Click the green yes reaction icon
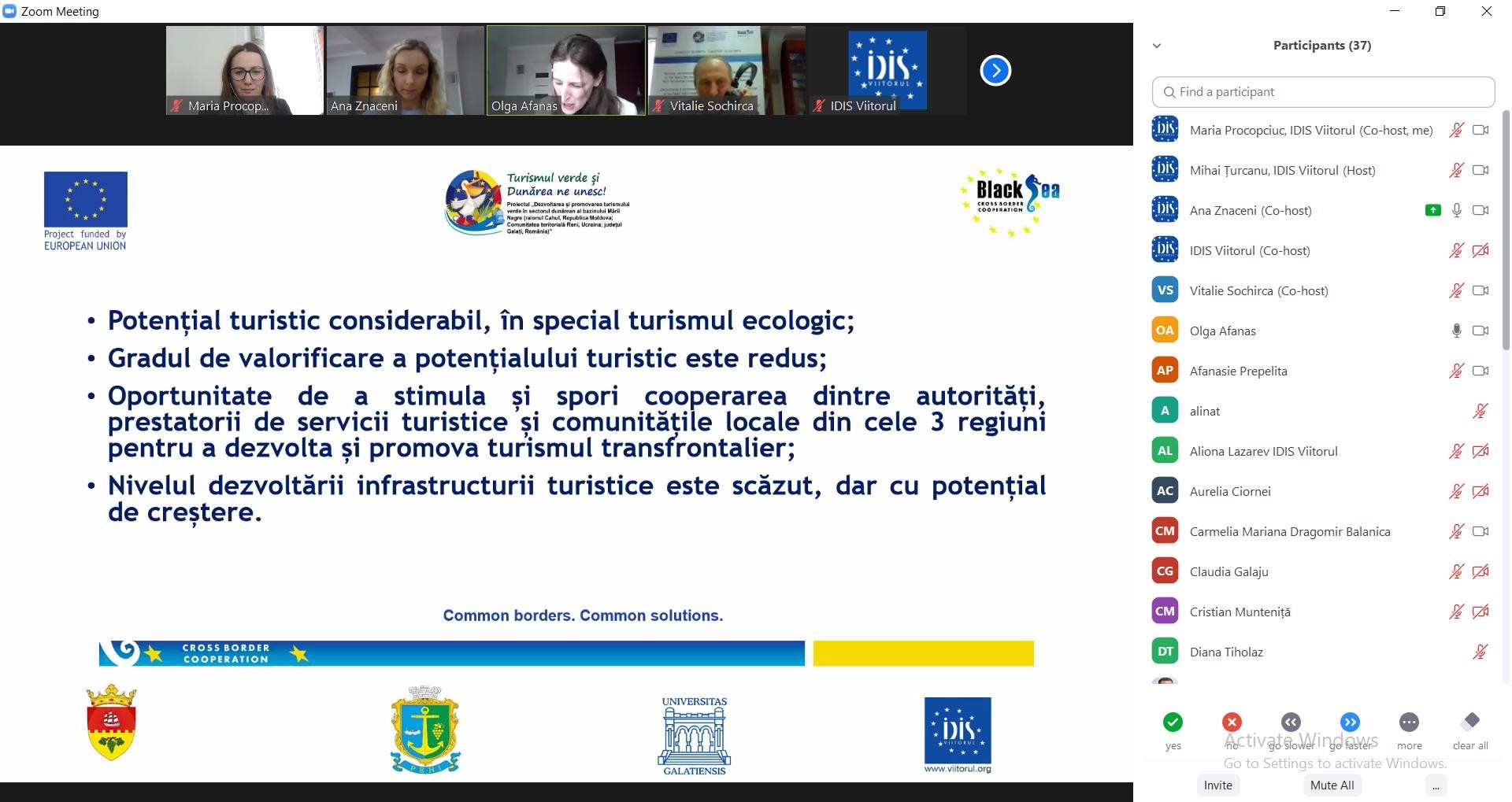The height and width of the screenshot is (802, 1512). pos(1173,722)
